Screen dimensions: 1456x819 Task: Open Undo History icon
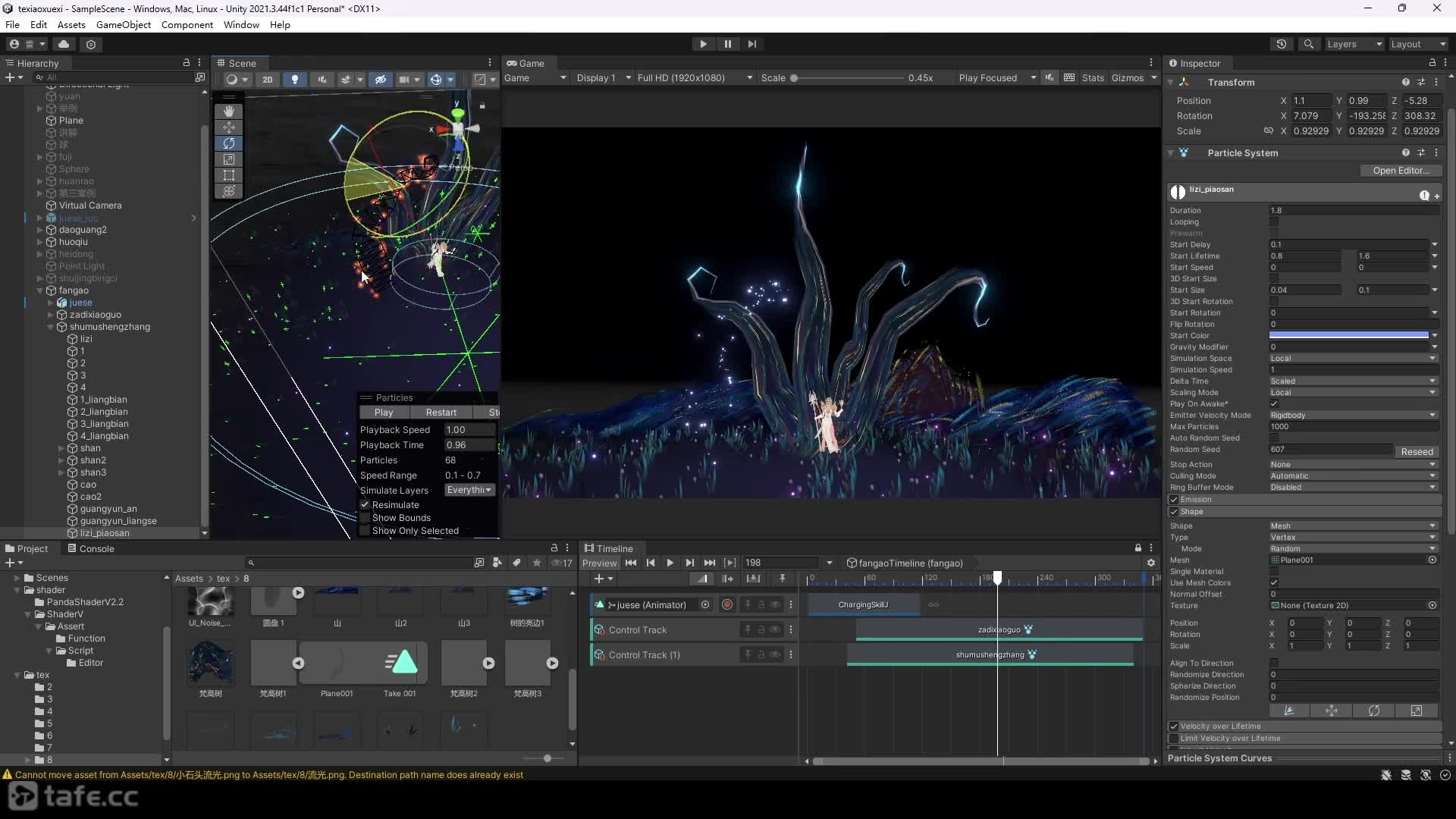click(1282, 44)
